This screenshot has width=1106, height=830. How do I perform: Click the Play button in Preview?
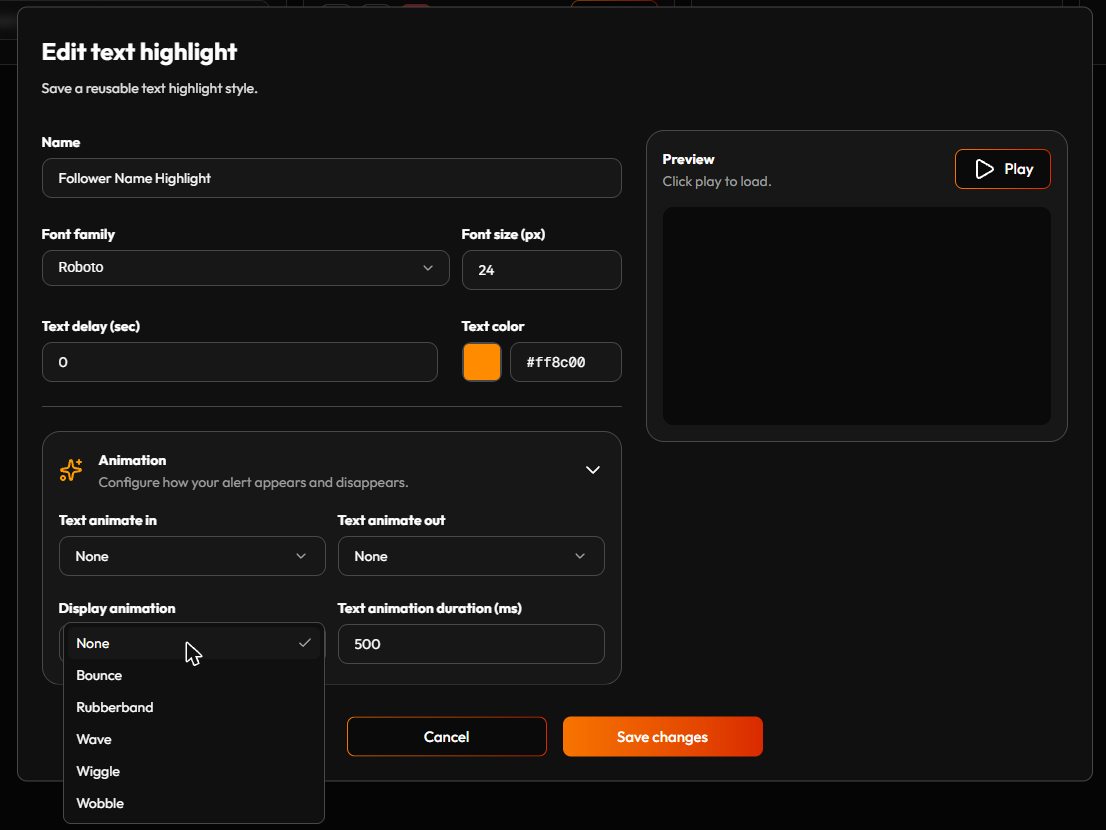click(1002, 169)
